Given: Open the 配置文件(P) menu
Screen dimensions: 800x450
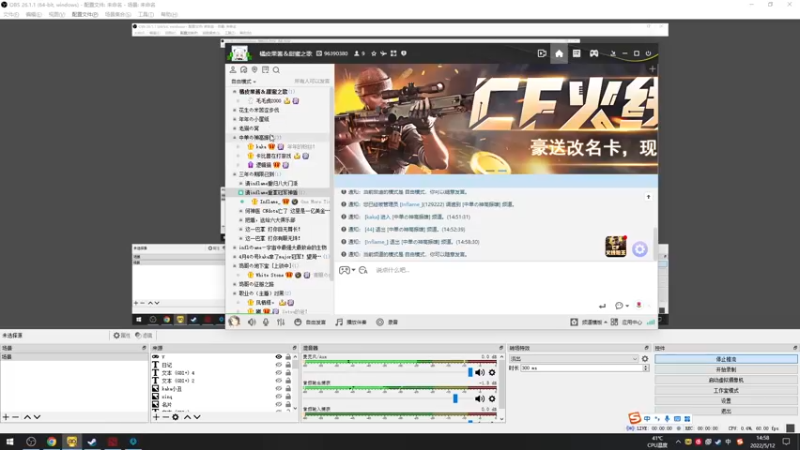Looking at the screenshot, I should tap(85, 14).
